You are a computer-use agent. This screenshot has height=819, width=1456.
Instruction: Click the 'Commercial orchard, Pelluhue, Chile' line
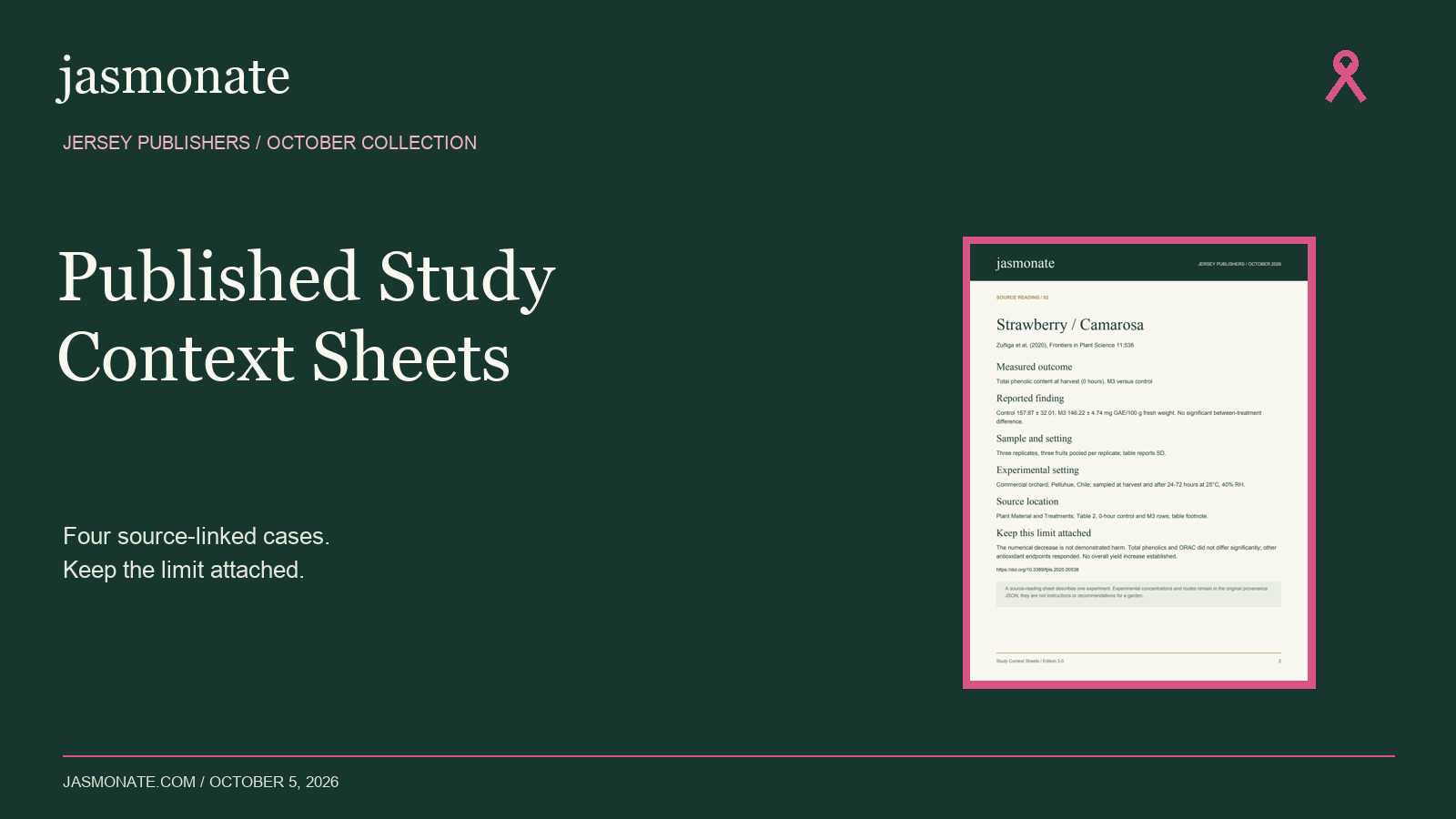pyautogui.click(x=1120, y=485)
